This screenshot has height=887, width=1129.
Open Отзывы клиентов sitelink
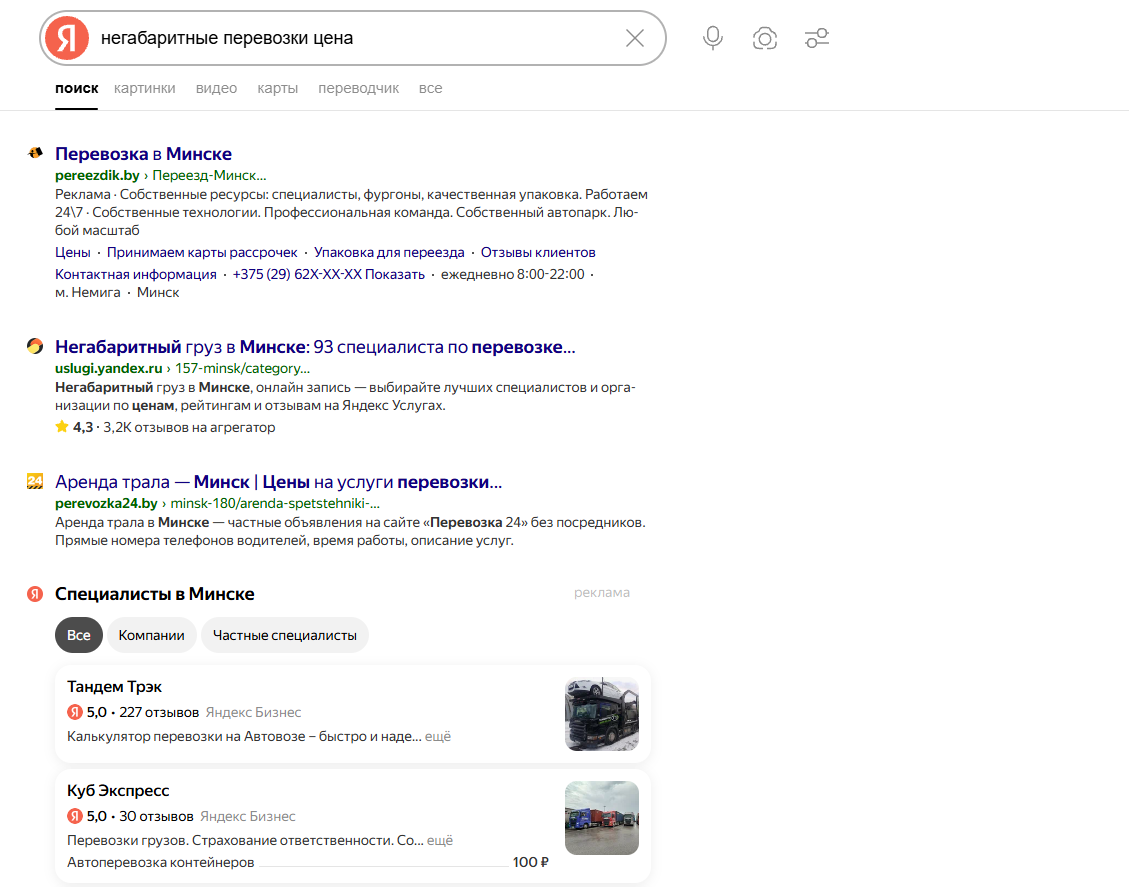click(x=538, y=252)
